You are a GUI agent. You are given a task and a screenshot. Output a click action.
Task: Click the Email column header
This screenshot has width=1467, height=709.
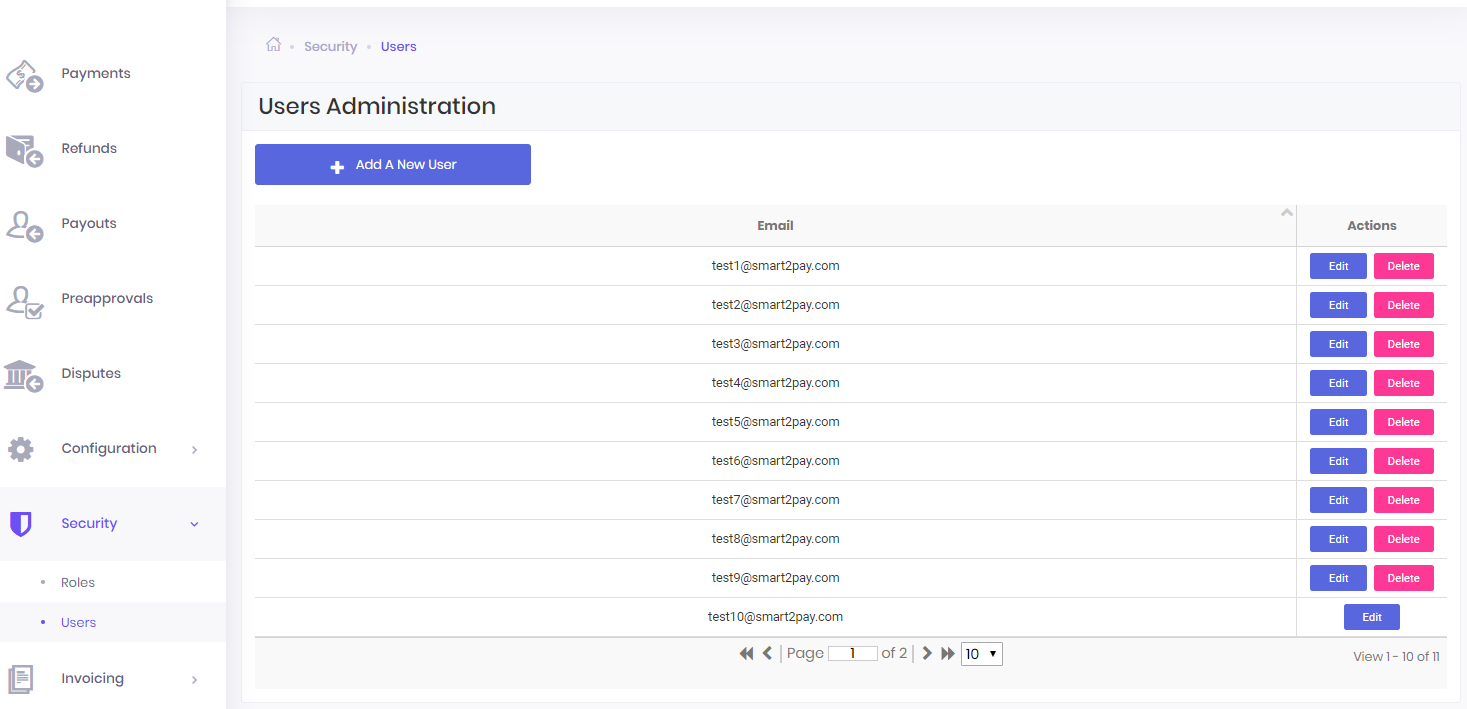tap(775, 226)
